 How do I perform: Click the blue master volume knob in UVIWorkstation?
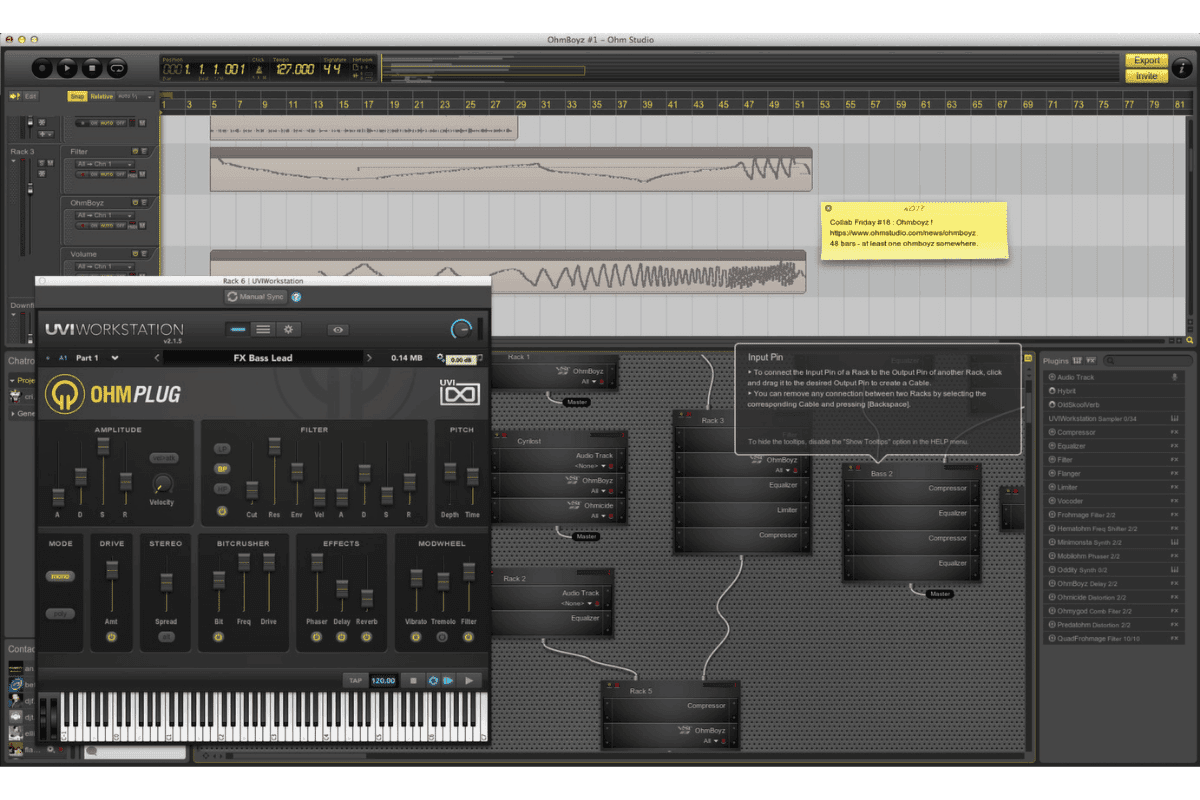pyautogui.click(x=460, y=328)
